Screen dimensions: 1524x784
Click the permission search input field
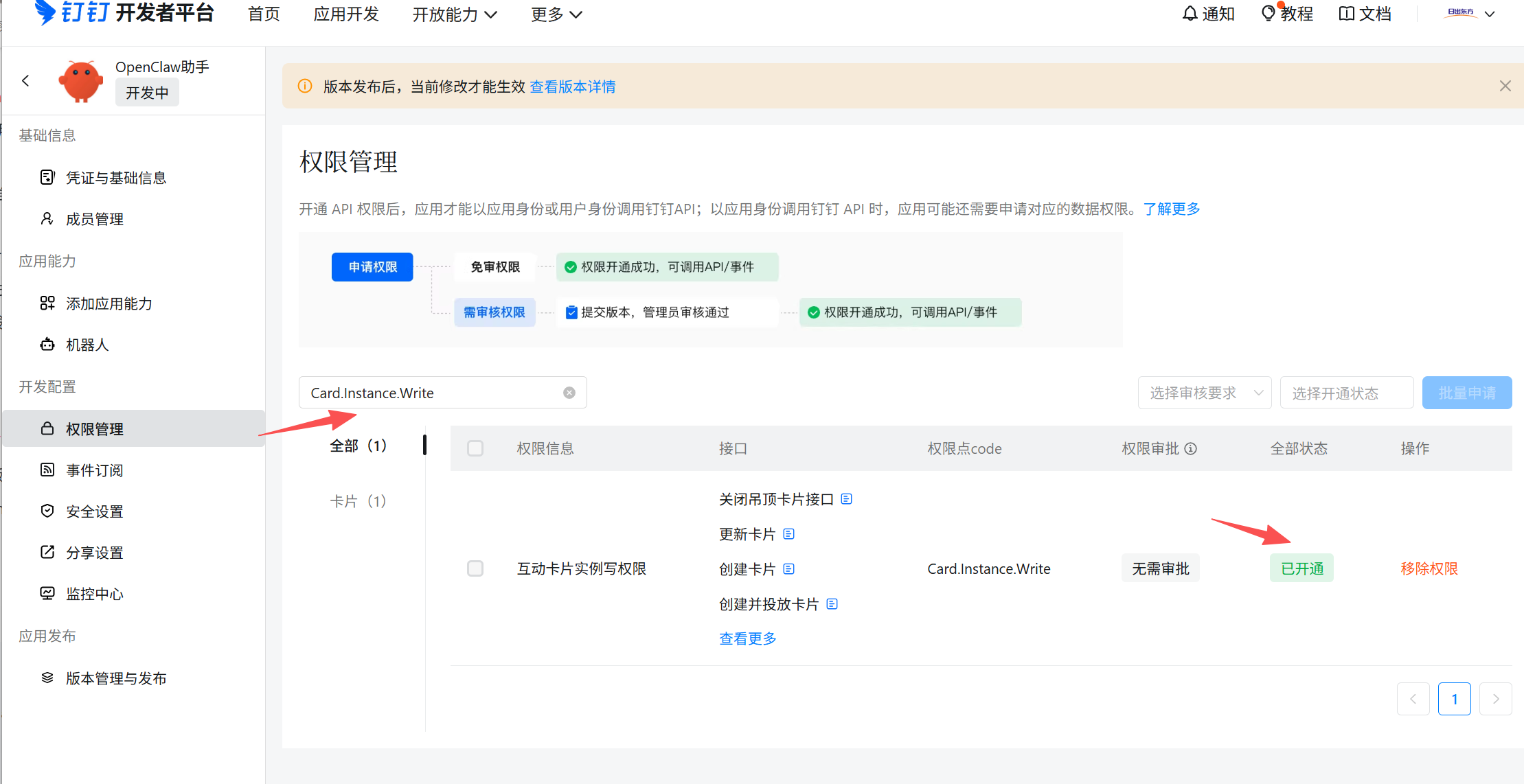click(442, 393)
